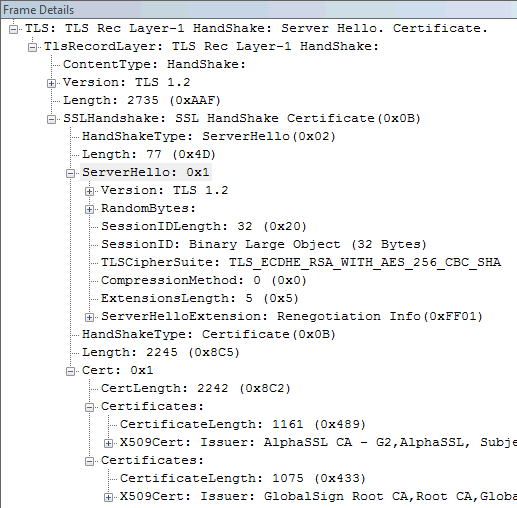
Task: Select the Length 2735 row
Action: [142, 100]
